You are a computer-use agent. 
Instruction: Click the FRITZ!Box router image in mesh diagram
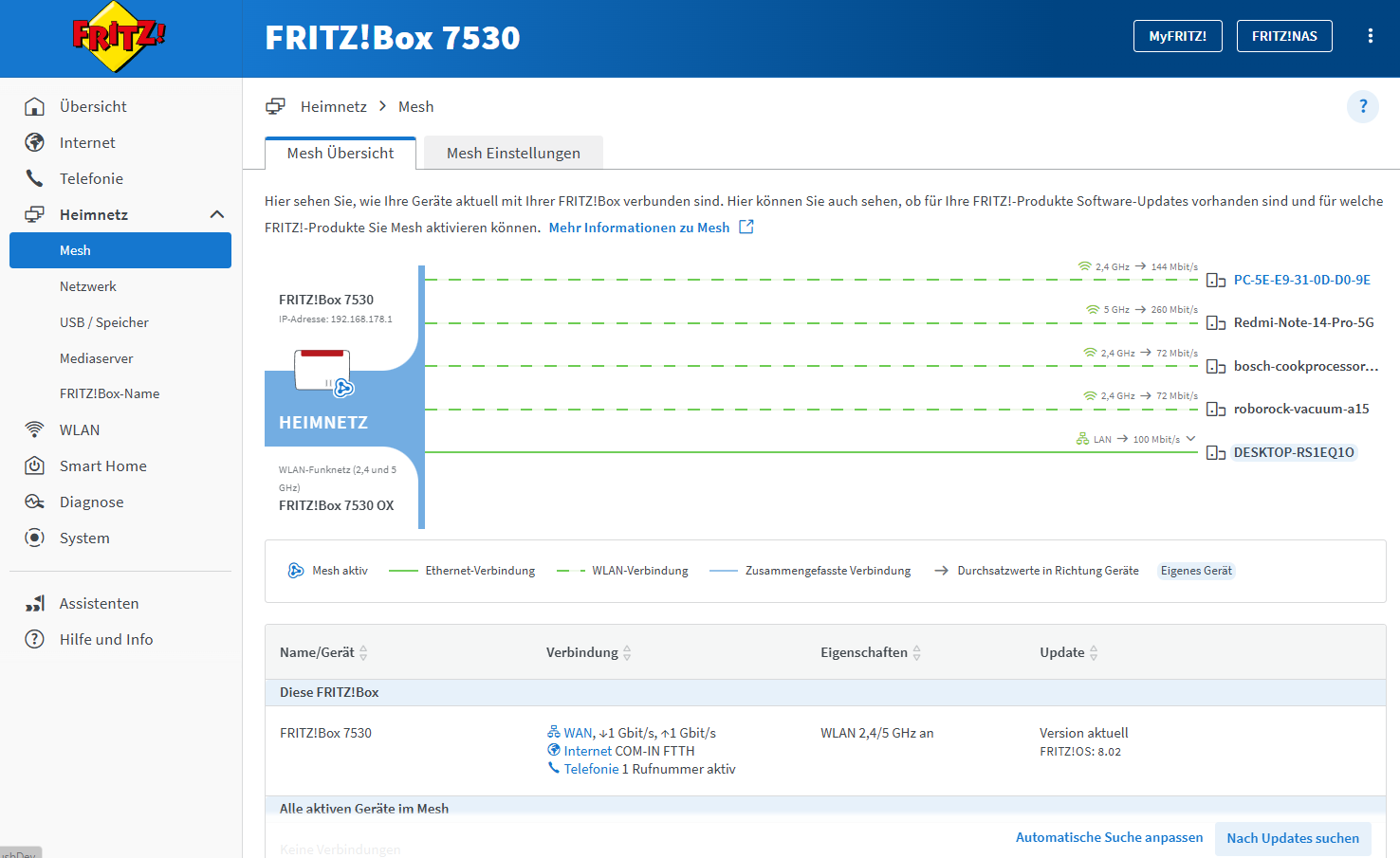[323, 372]
